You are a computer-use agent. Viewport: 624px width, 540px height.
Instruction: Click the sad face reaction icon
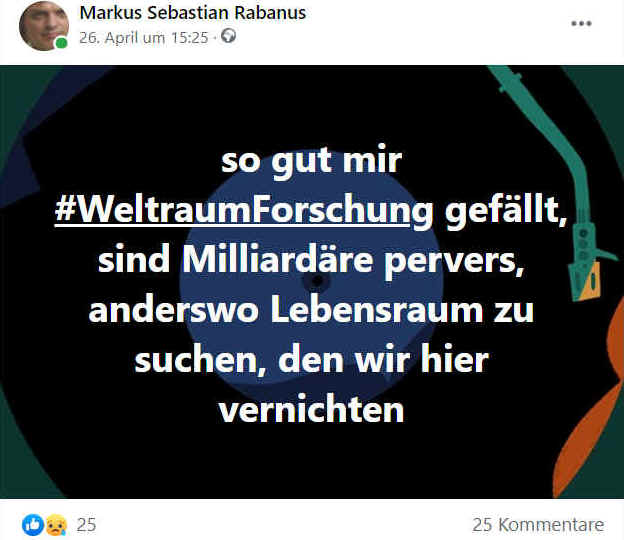[56, 525]
